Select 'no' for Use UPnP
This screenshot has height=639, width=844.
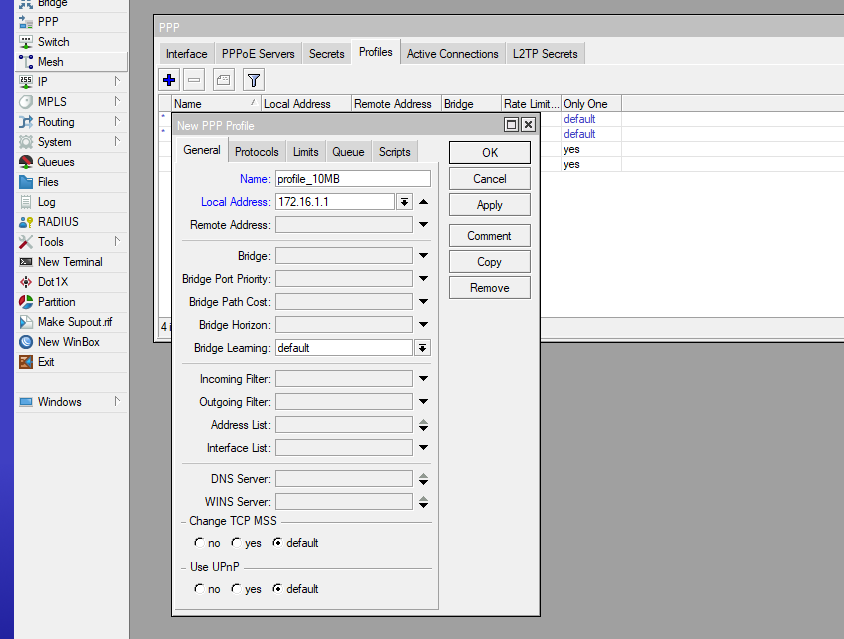pyautogui.click(x=200, y=588)
